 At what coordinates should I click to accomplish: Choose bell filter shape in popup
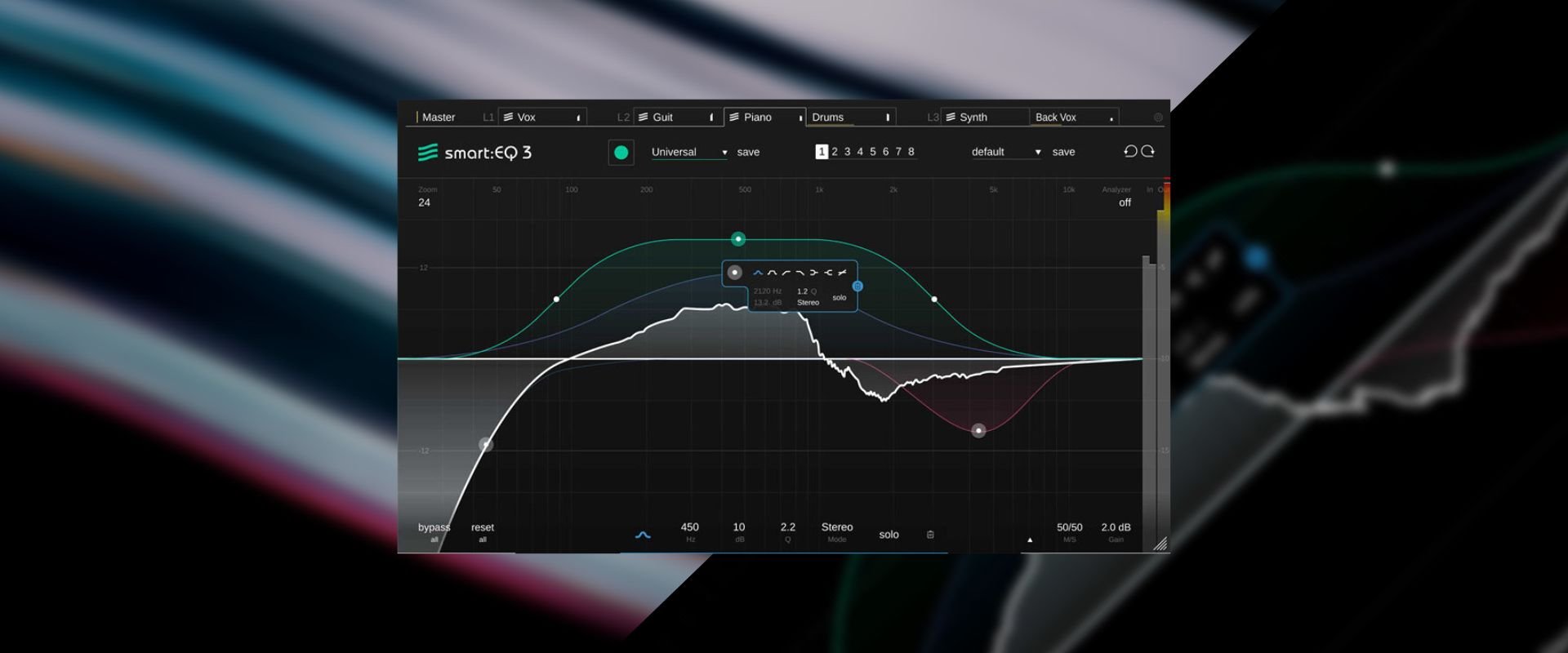(x=758, y=273)
